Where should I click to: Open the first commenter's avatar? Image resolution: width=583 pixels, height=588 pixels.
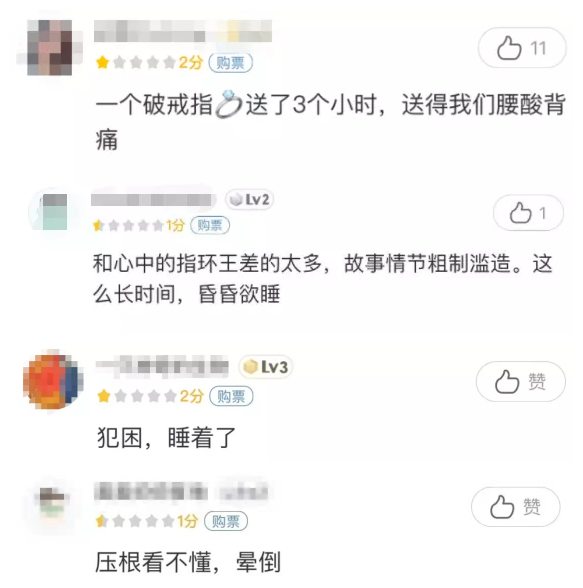[49, 48]
